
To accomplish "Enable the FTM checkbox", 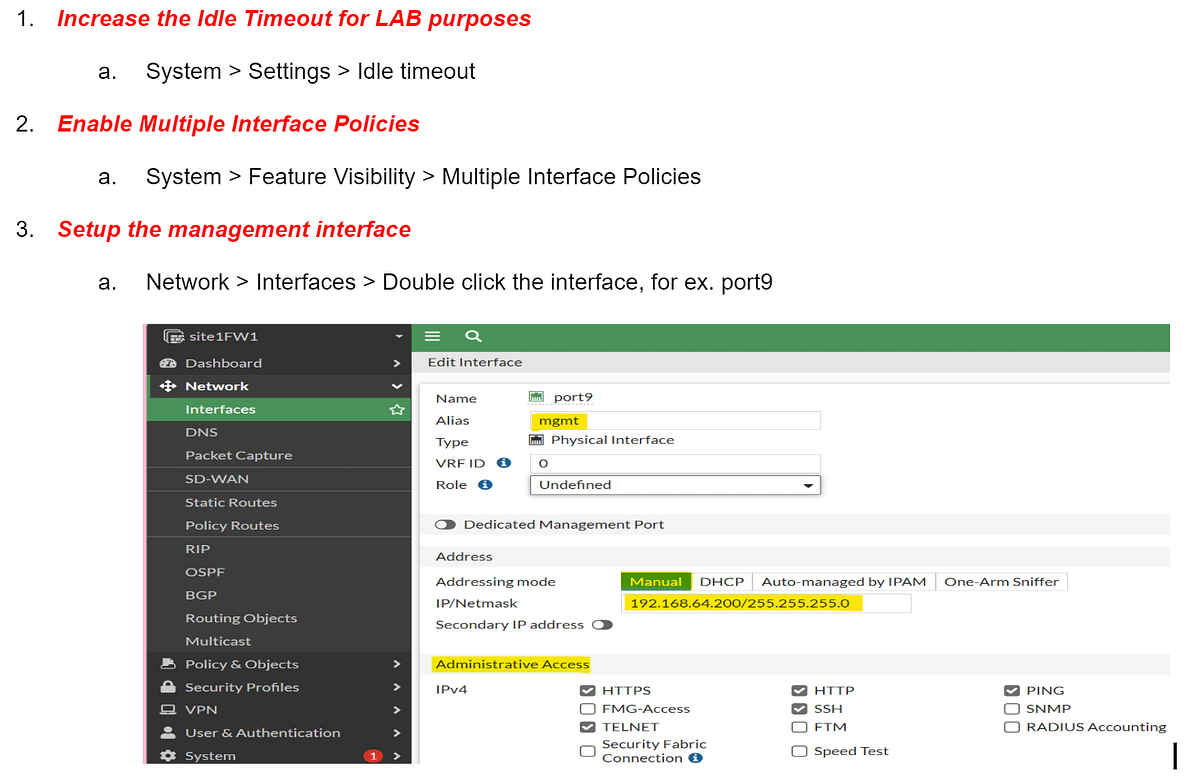I will (x=800, y=727).
